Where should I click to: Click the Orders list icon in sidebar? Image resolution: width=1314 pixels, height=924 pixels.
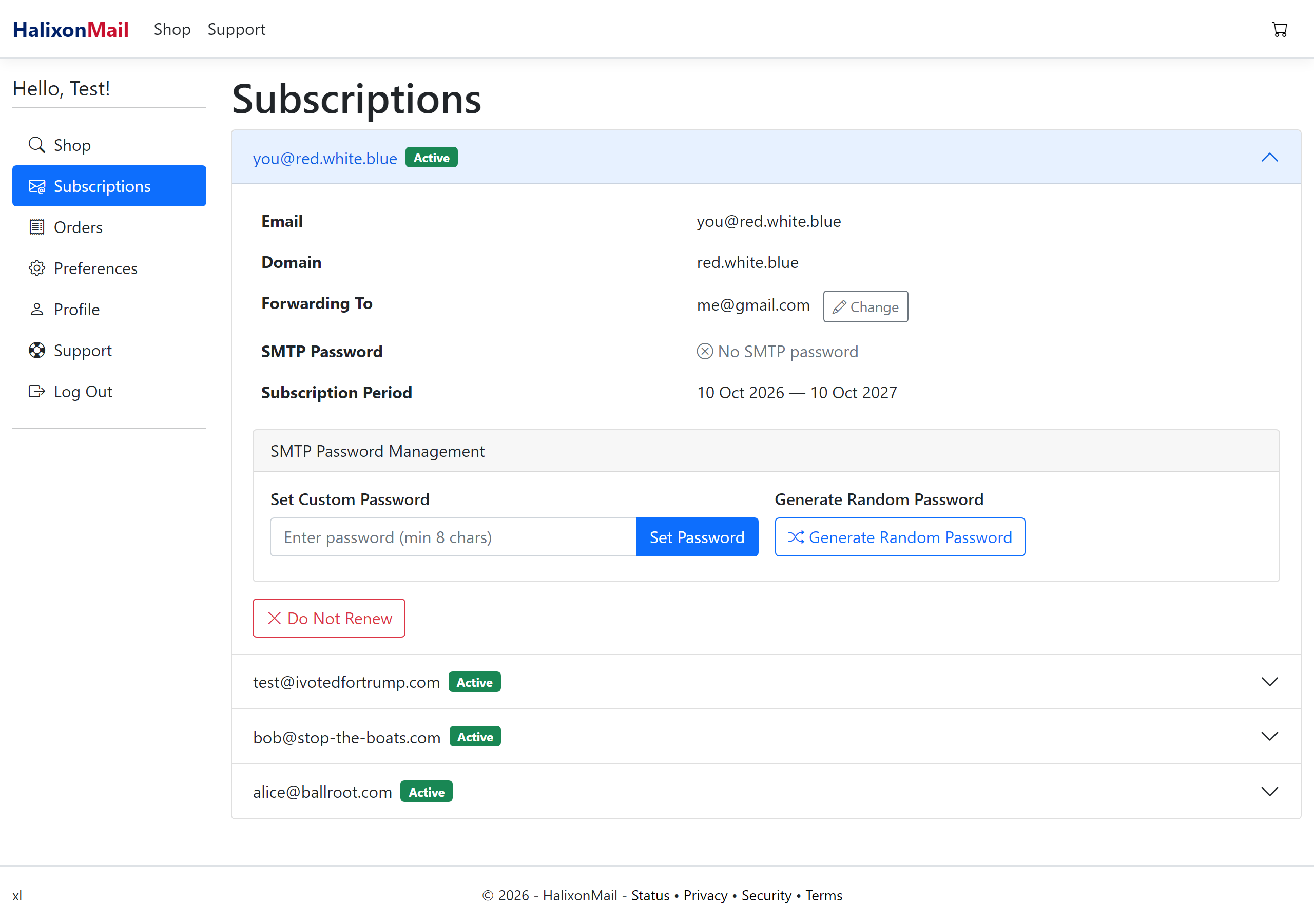[36, 227]
